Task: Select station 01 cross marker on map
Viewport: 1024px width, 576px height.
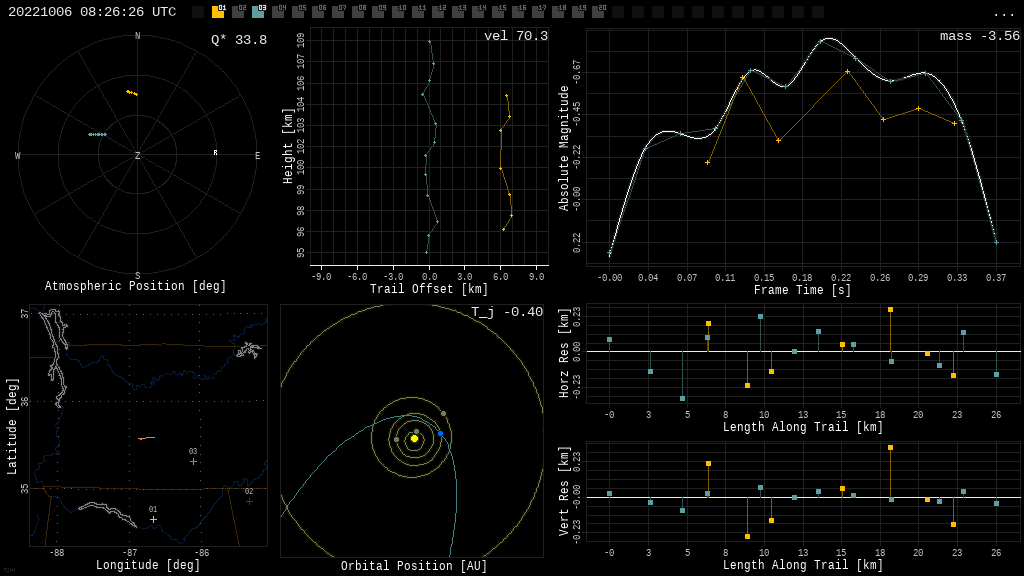Action: click(153, 519)
